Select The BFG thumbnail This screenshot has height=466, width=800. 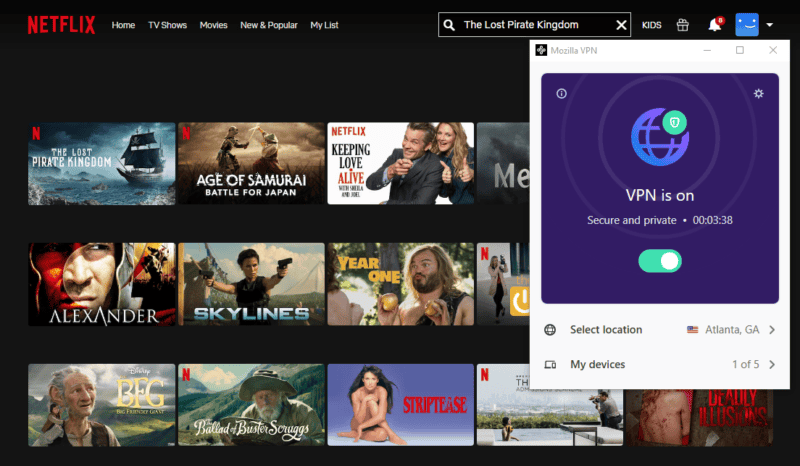coord(102,405)
